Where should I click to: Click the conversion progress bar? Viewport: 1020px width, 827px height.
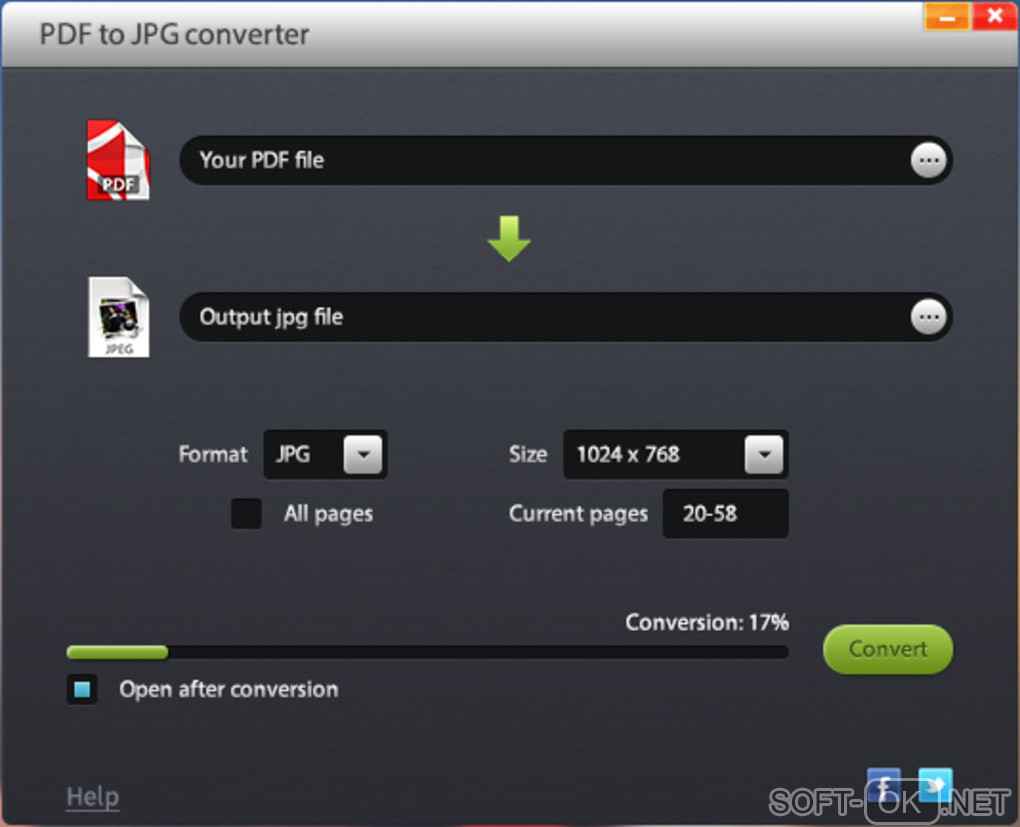(427, 652)
